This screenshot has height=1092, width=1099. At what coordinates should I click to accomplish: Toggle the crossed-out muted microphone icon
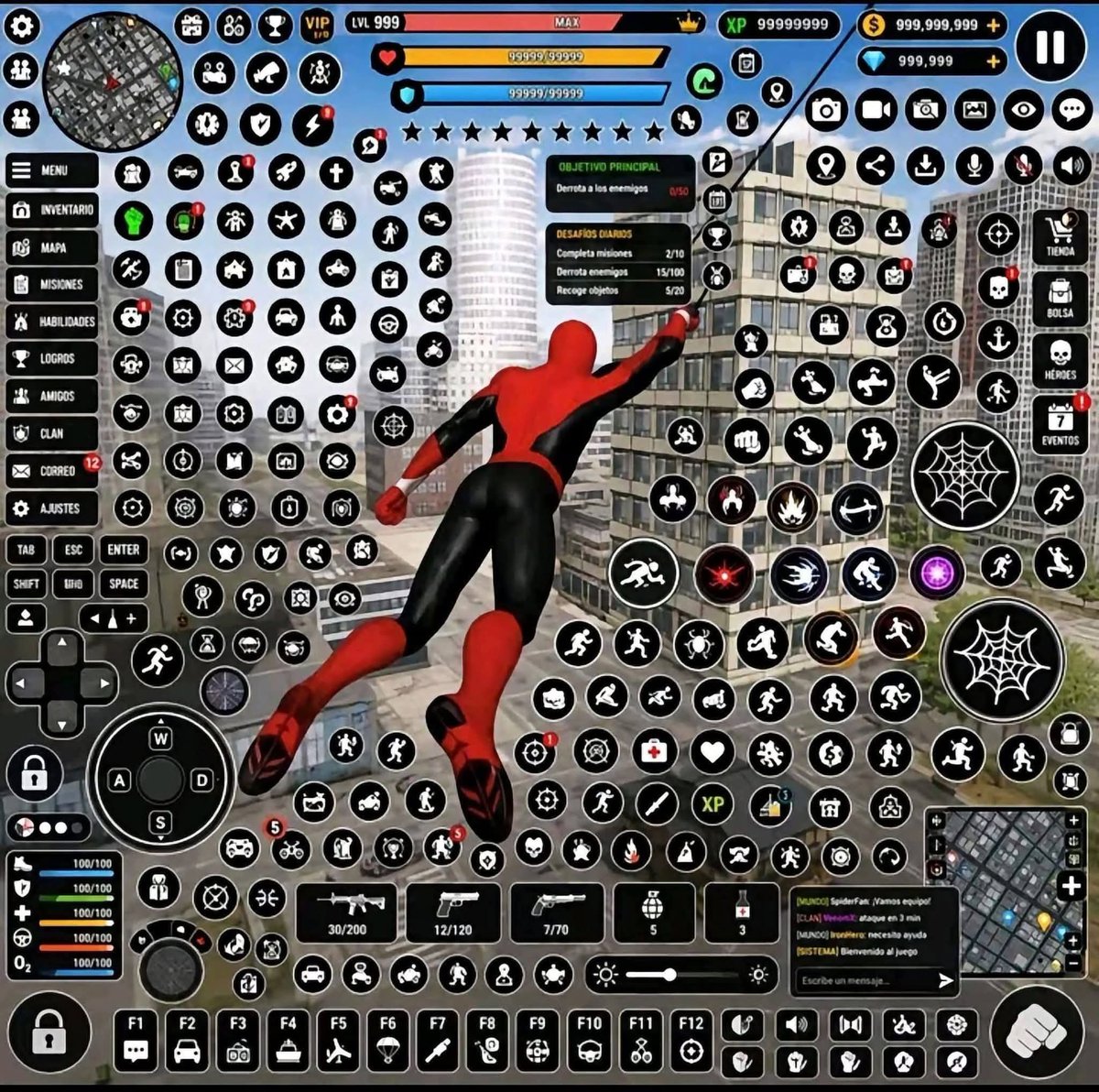(1023, 166)
